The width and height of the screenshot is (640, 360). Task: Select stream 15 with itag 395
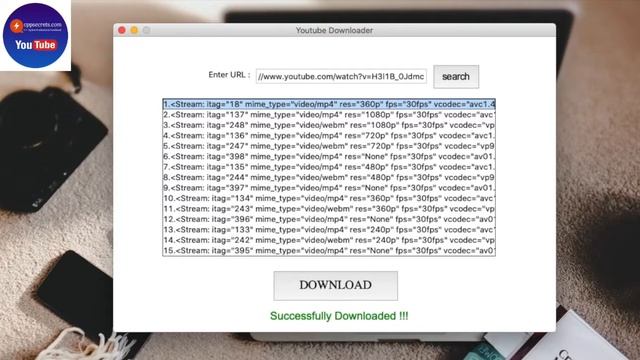pyautogui.click(x=329, y=251)
